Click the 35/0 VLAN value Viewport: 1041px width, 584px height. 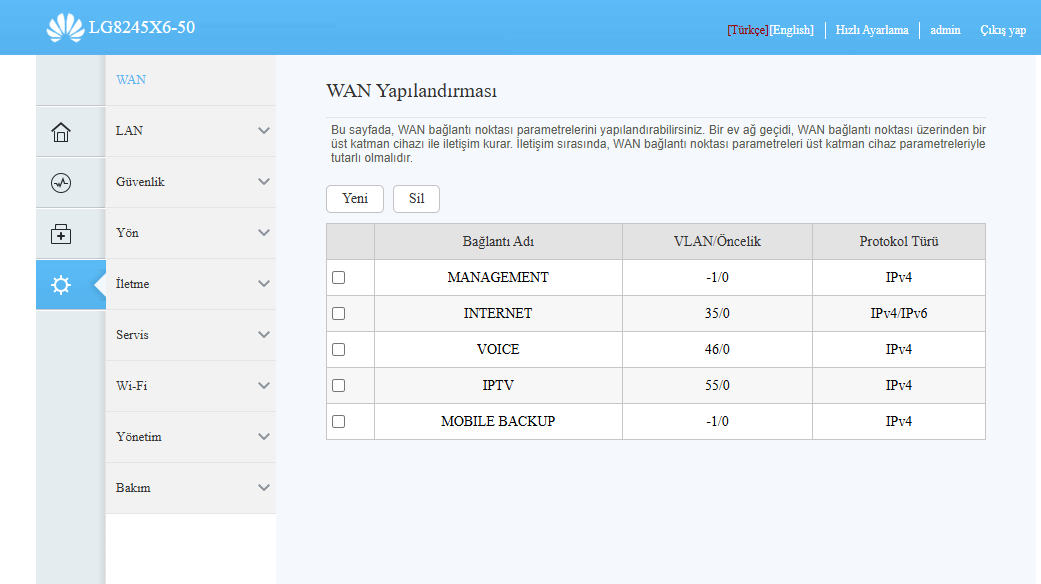click(x=717, y=313)
